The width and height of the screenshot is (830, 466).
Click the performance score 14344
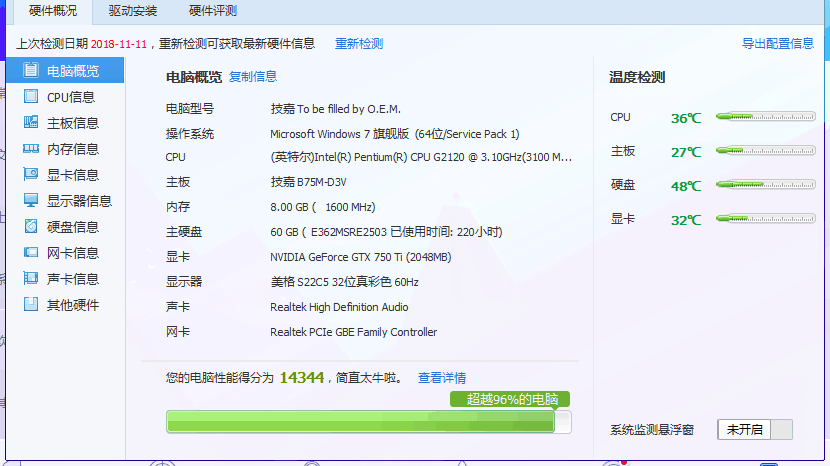tap(302, 378)
